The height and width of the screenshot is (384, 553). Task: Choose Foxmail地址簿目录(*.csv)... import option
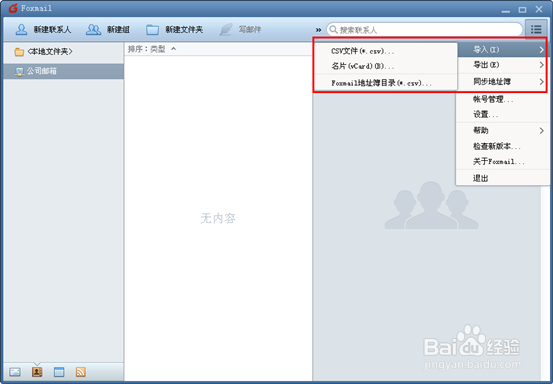(386, 83)
